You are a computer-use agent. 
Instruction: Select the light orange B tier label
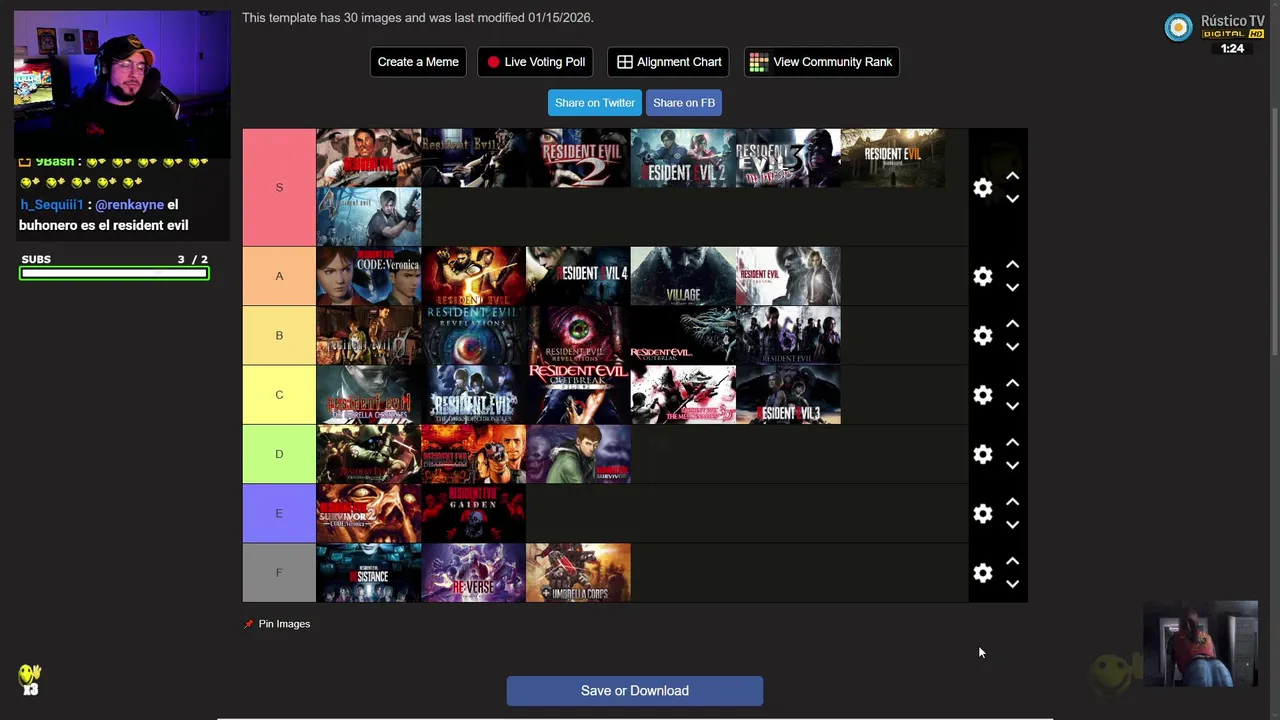coord(279,335)
